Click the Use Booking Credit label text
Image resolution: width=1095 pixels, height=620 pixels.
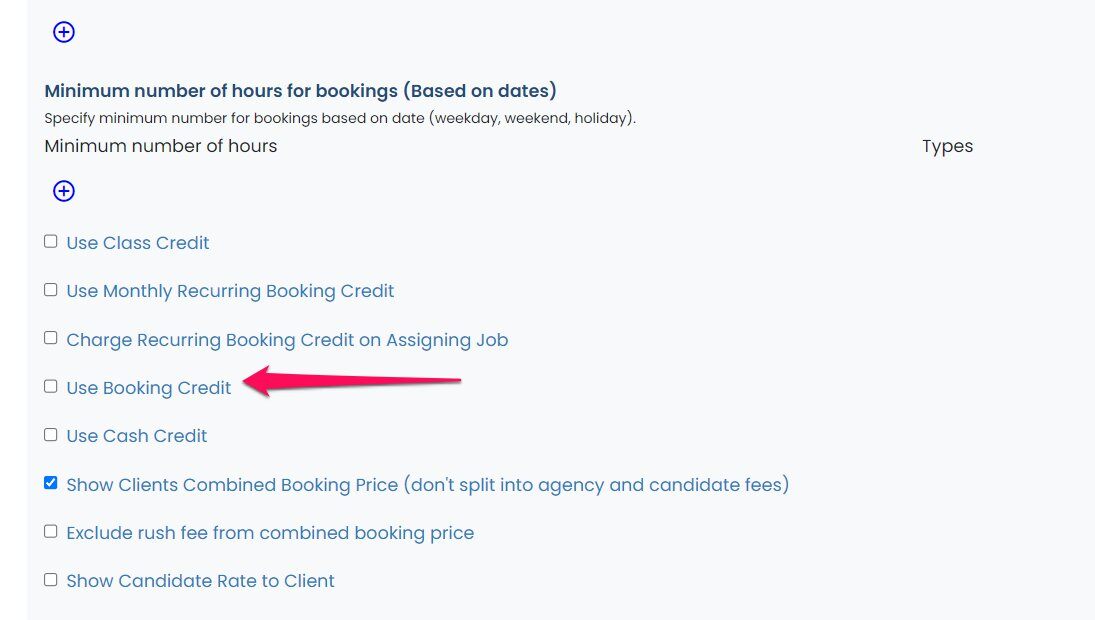coord(149,388)
